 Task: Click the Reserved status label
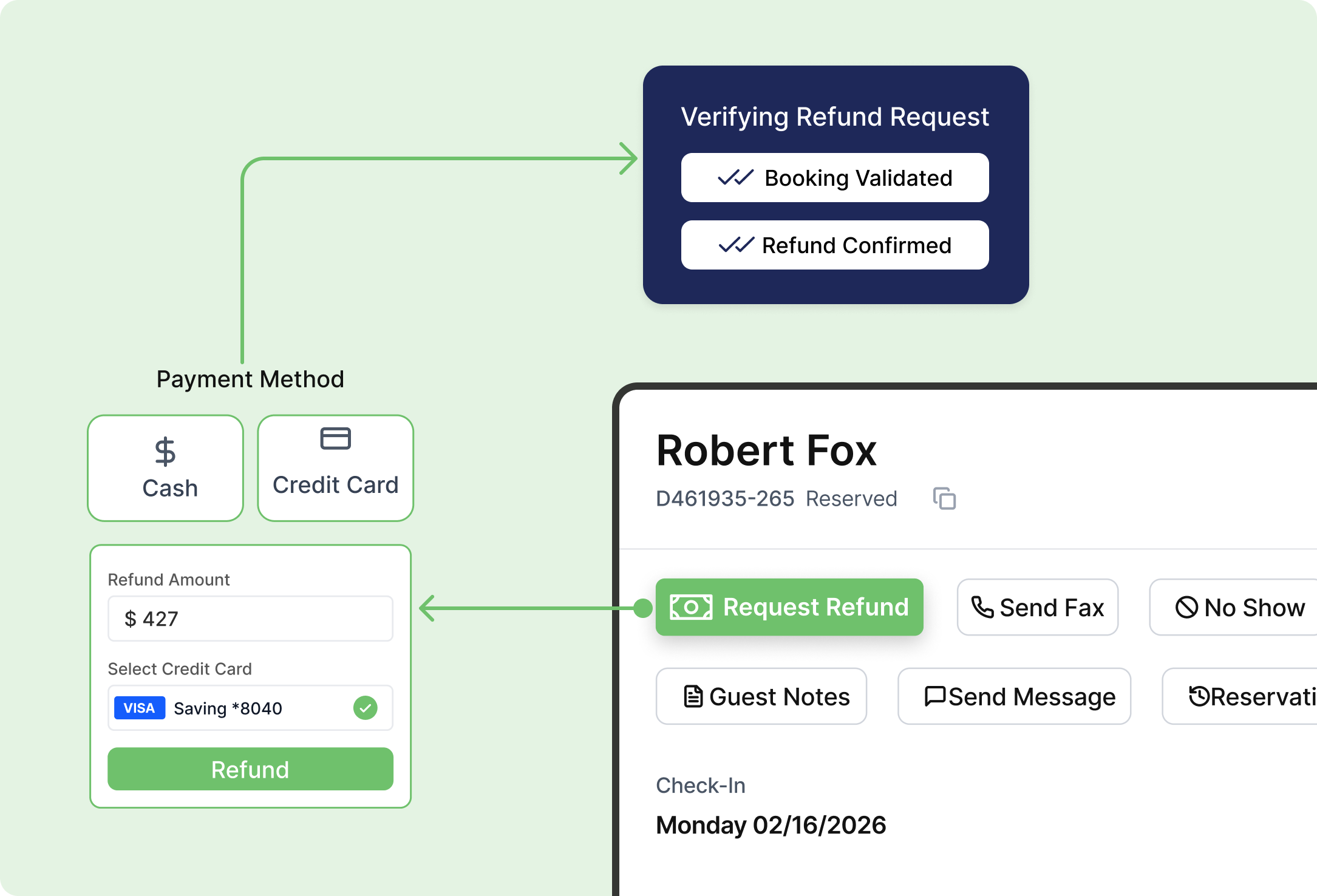851,498
